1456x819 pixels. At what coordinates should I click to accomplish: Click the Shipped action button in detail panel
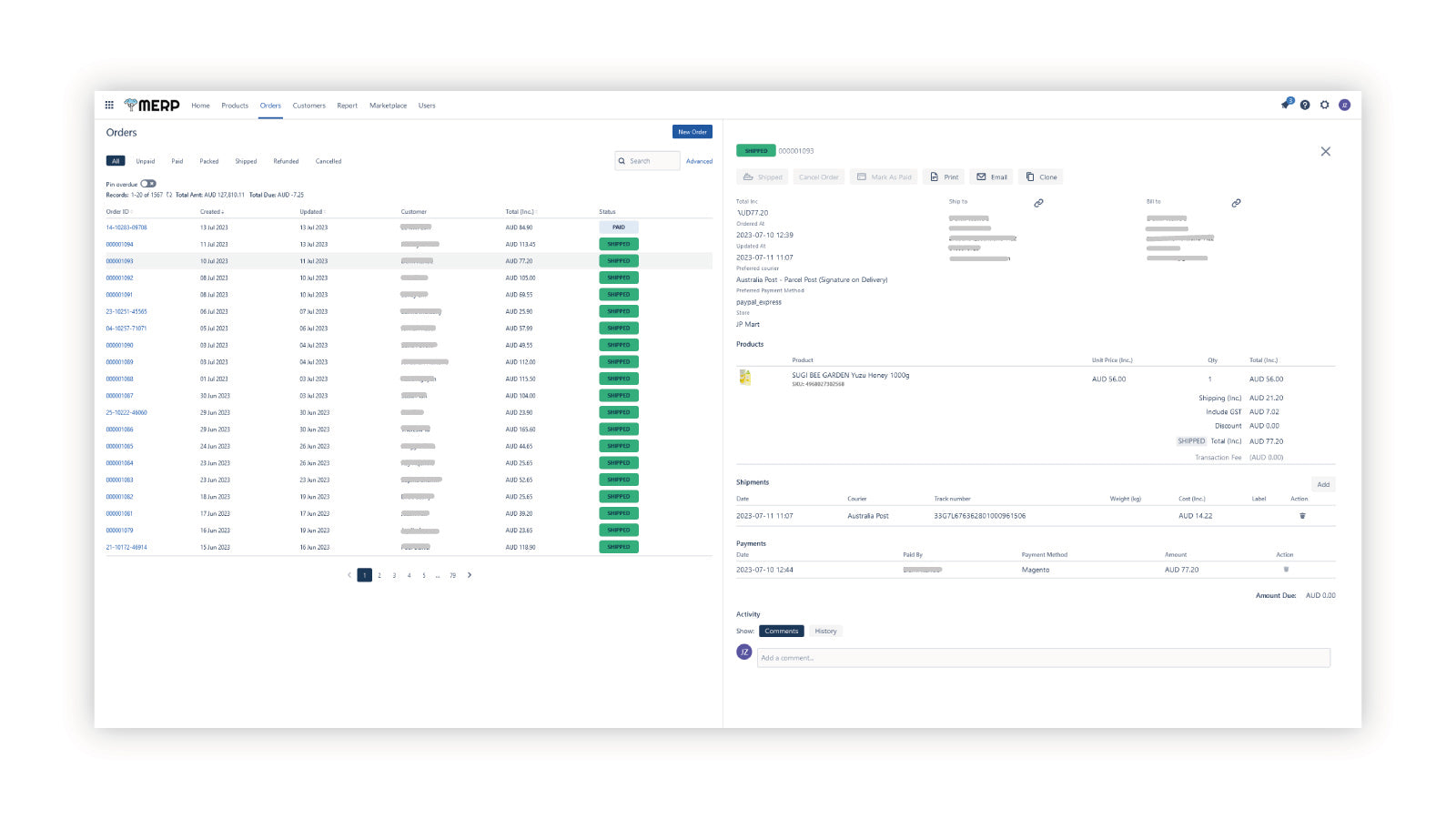click(763, 177)
